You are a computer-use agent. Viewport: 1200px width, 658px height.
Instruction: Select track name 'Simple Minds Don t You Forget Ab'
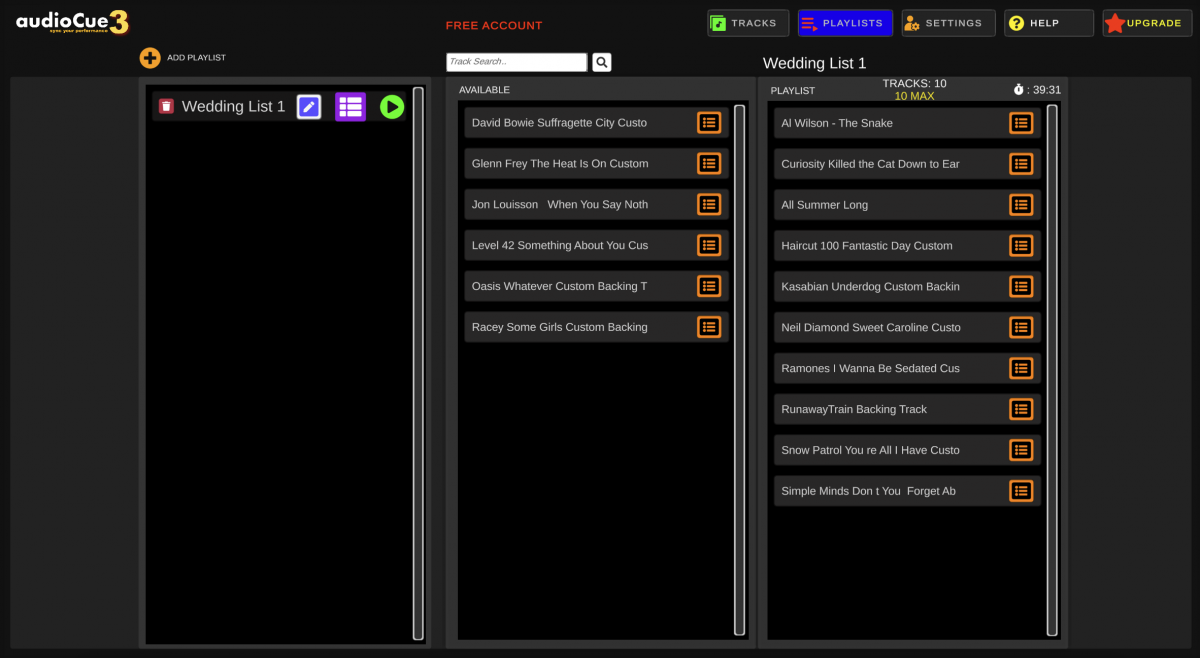pyautogui.click(x=868, y=491)
